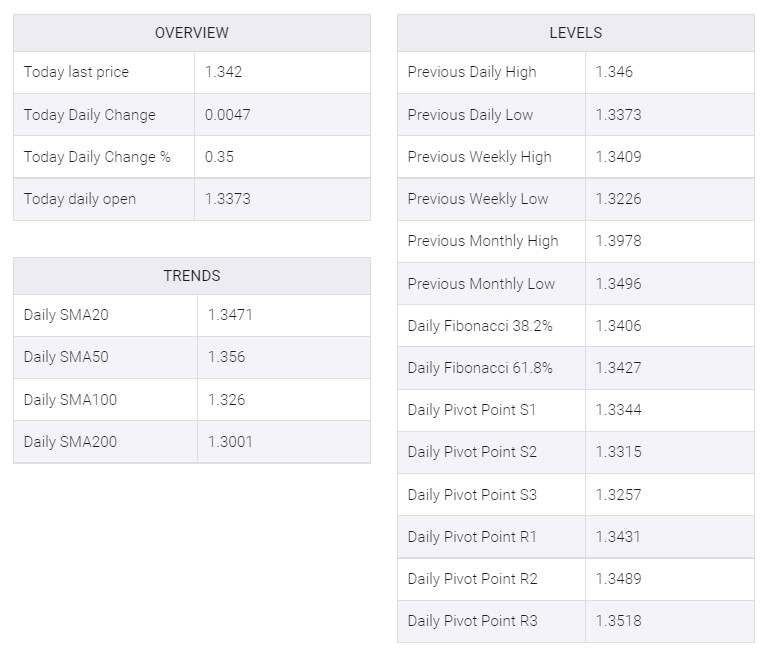Select the Today last price row label
Screen dimensions: 766x654
tap(76, 72)
